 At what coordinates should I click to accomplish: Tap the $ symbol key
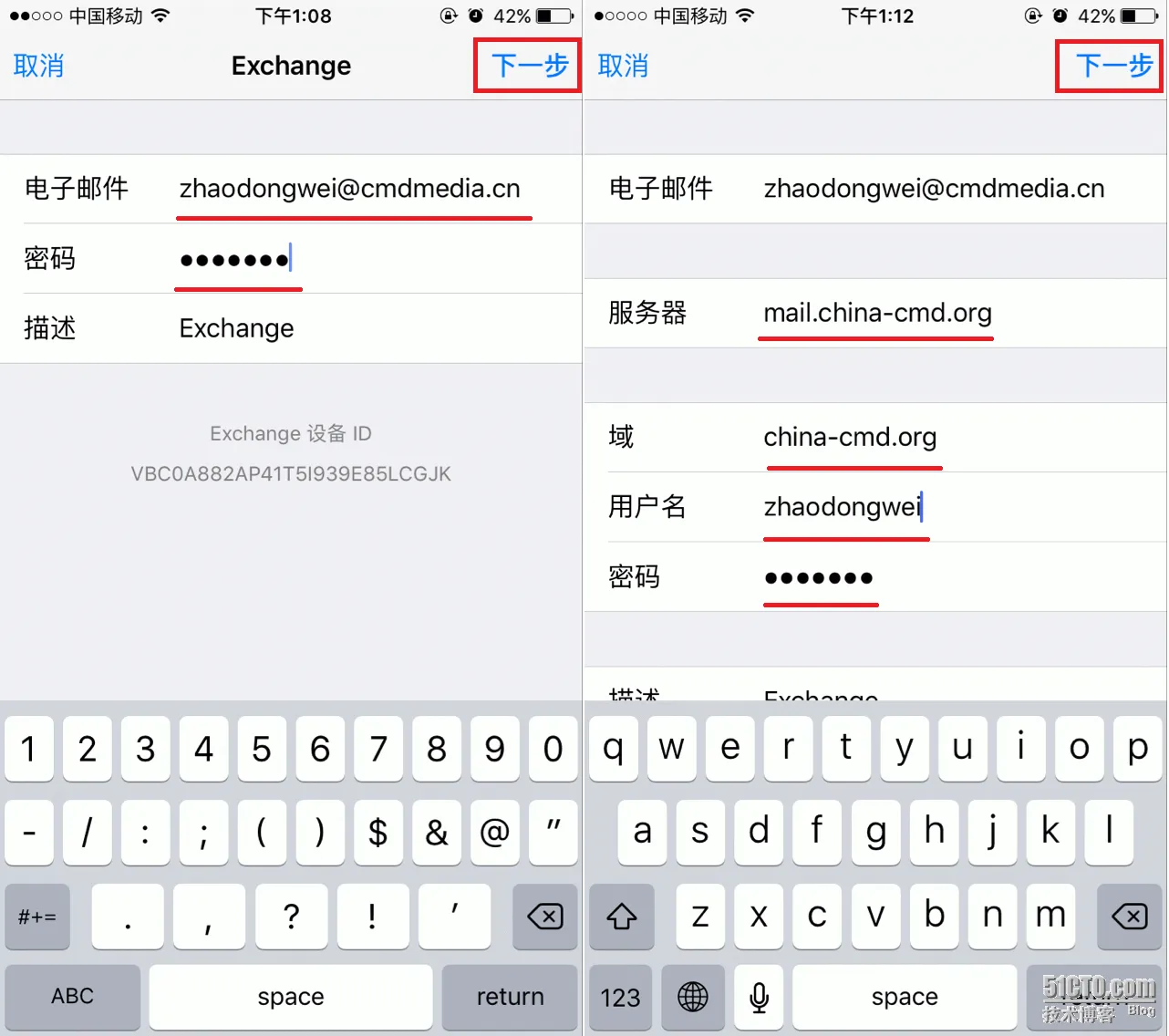point(378,832)
